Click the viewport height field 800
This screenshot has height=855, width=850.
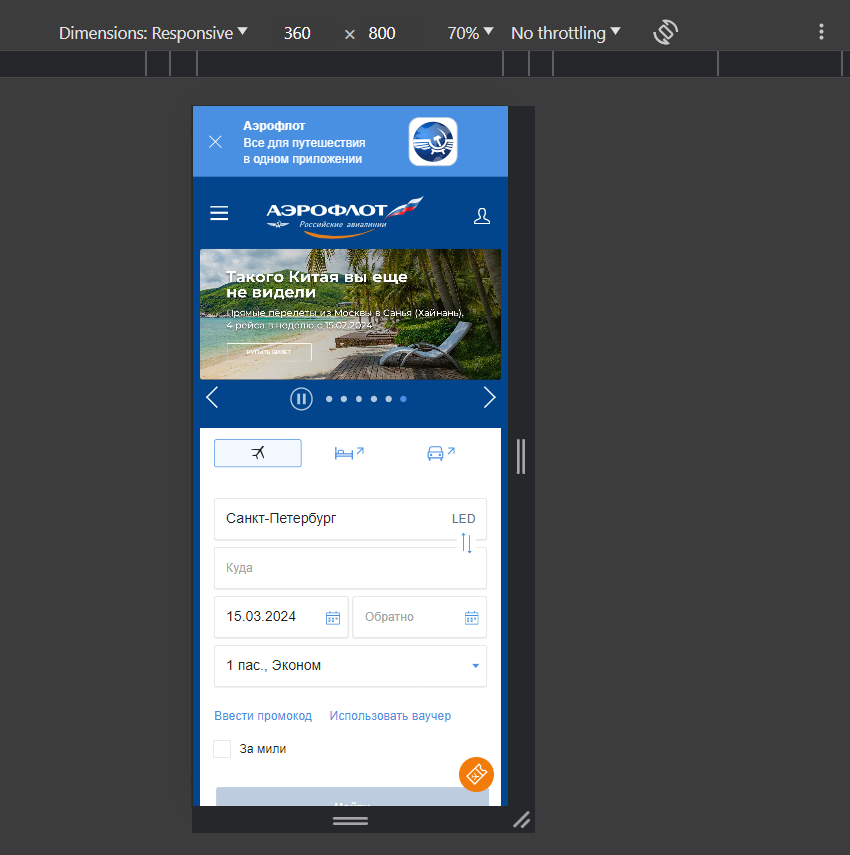(382, 33)
